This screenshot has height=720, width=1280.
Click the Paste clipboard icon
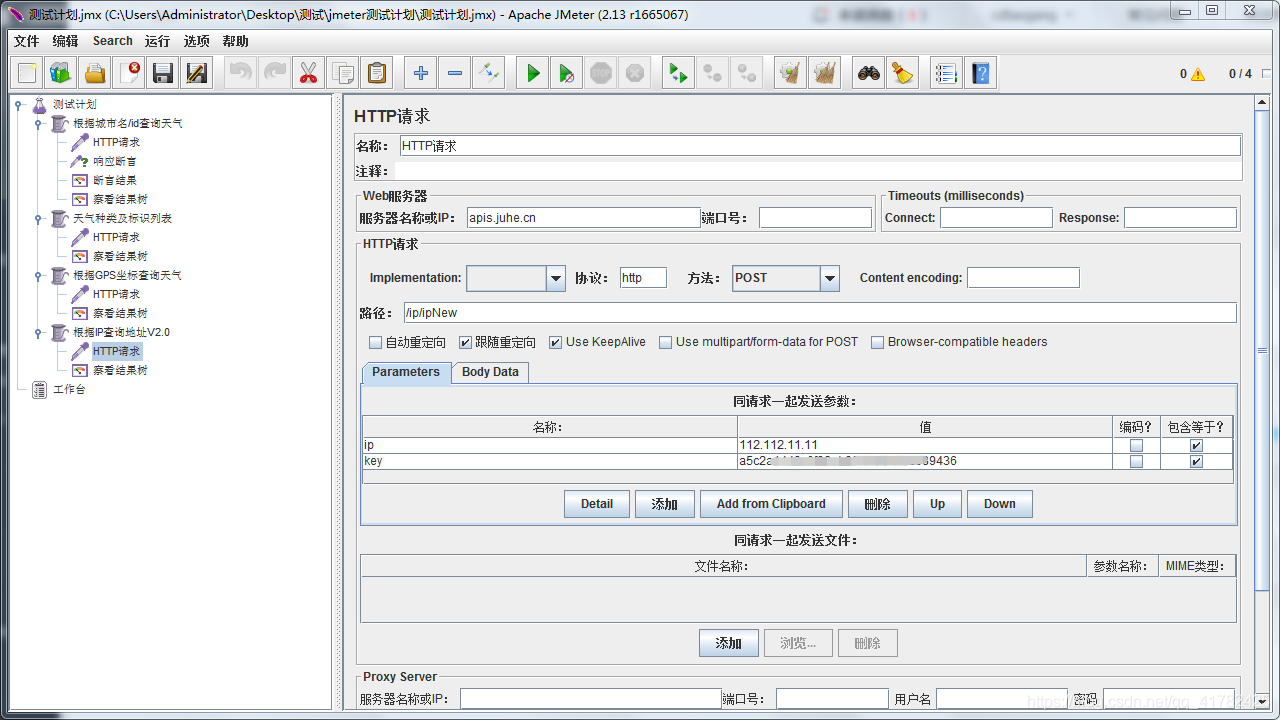[x=377, y=73]
